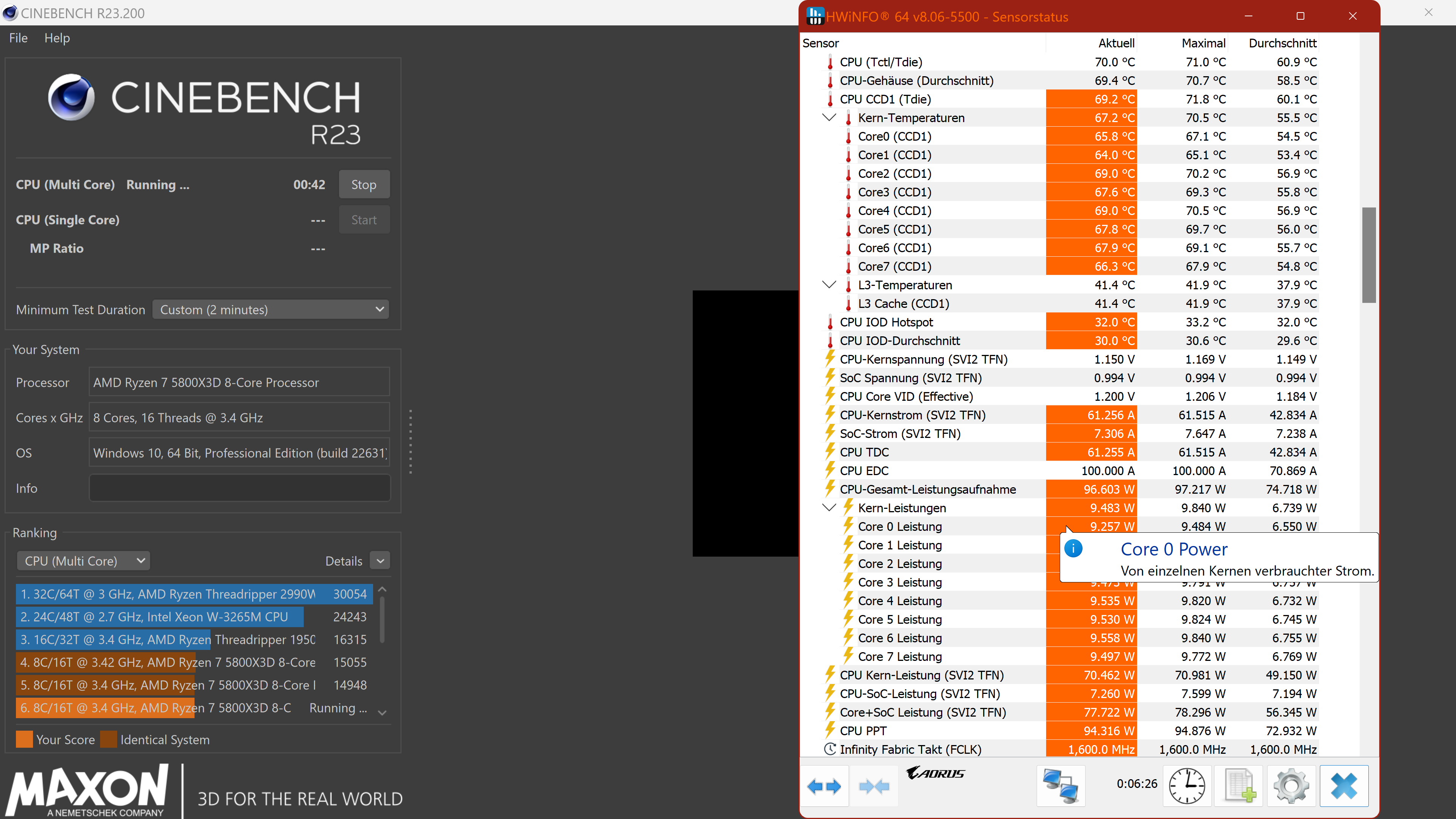
Task: Open the File menu in Cinebench
Action: pos(18,38)
